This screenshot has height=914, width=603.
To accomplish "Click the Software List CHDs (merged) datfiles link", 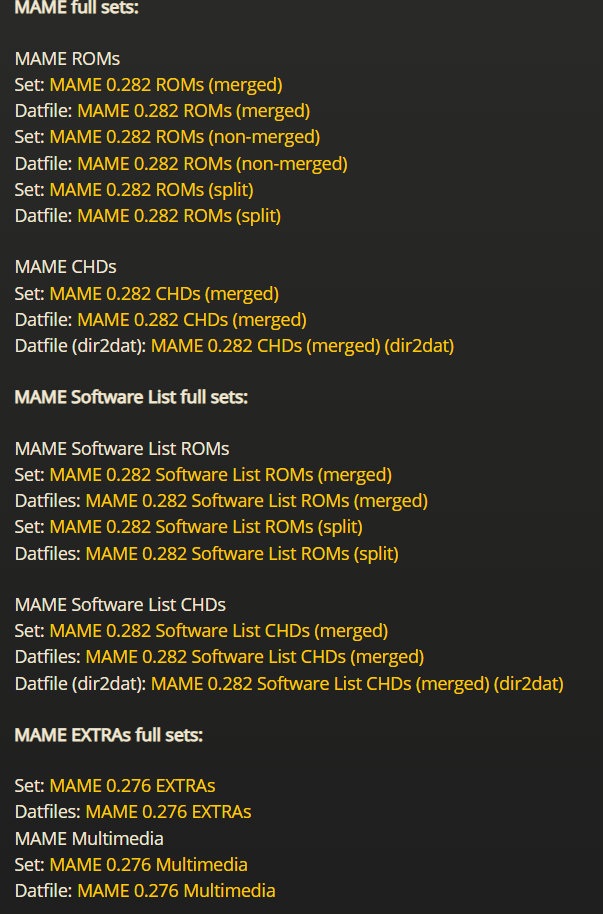I will 254,657.
